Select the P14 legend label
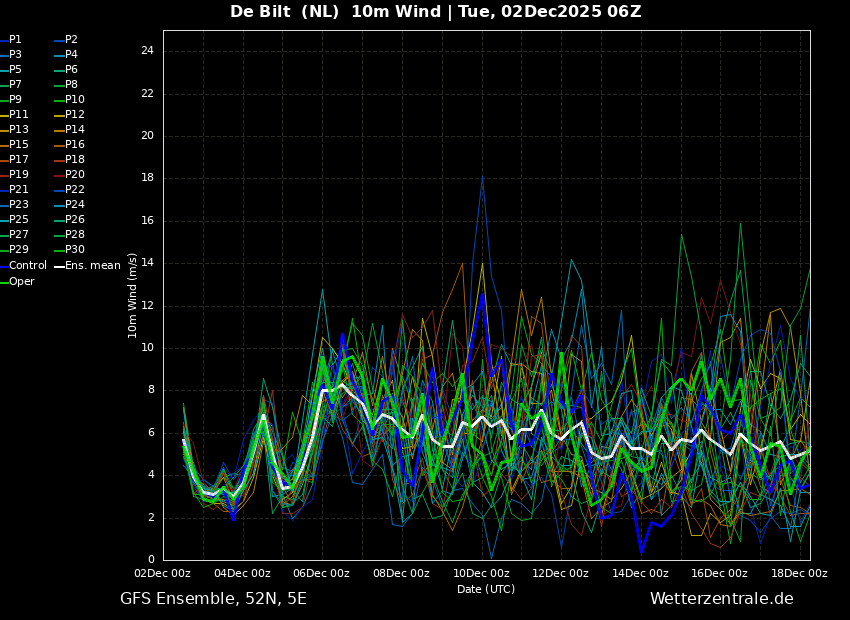This screenshot has width=850, height=620. (x=75, y=130)
